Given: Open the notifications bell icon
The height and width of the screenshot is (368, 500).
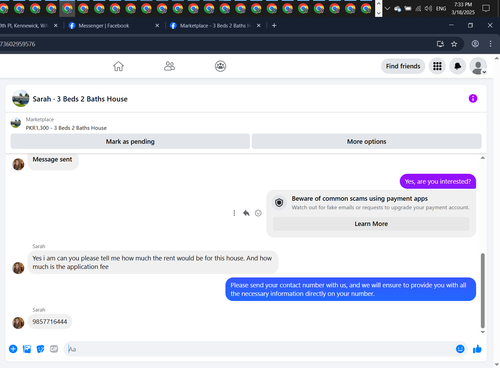Looking at the screenshot, I should coord(458,66).
